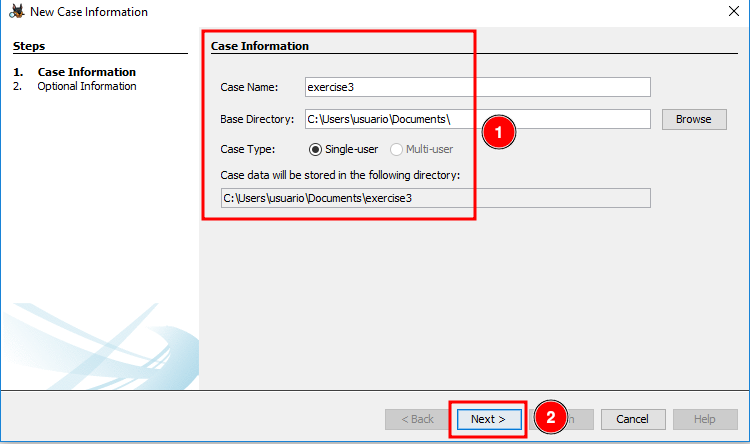Close the New Case Information dialog
The image size is (750, 444).
click(735, 12)
